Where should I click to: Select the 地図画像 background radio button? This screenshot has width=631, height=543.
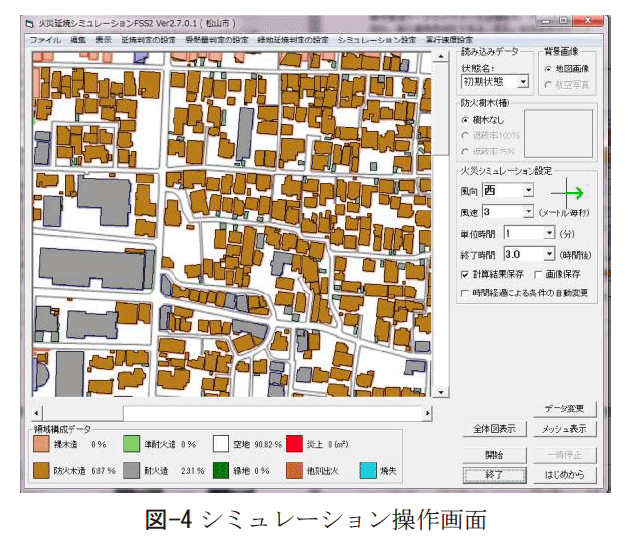(548, 69)
